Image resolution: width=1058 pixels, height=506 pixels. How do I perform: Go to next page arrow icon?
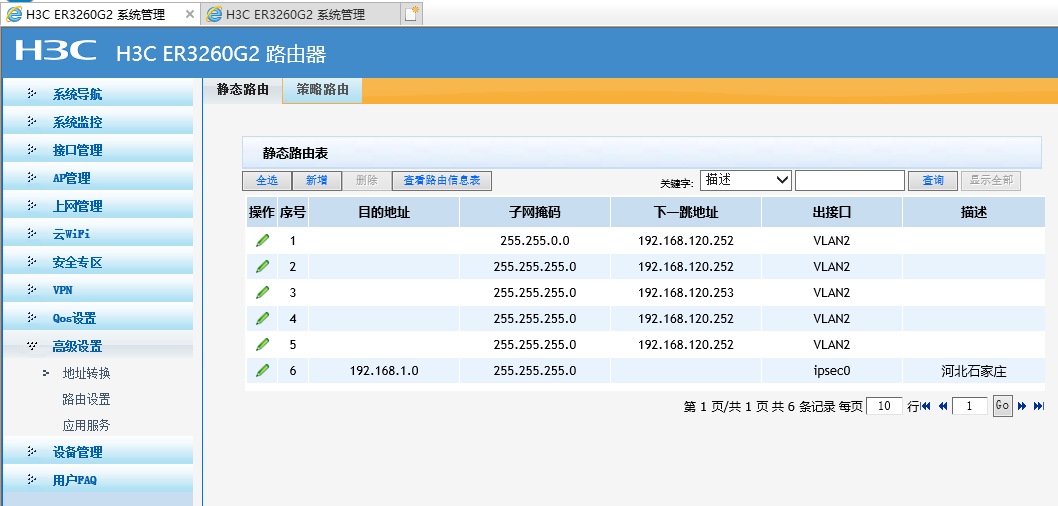1022,406
